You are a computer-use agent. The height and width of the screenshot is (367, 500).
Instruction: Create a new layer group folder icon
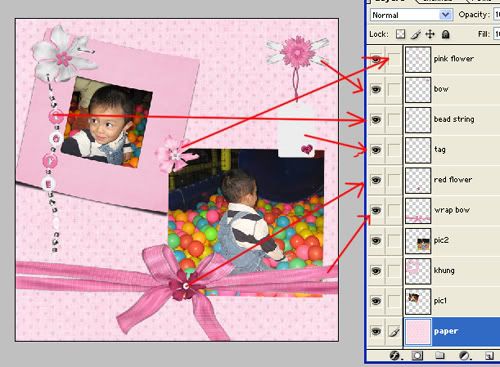[x=440, y=356]
